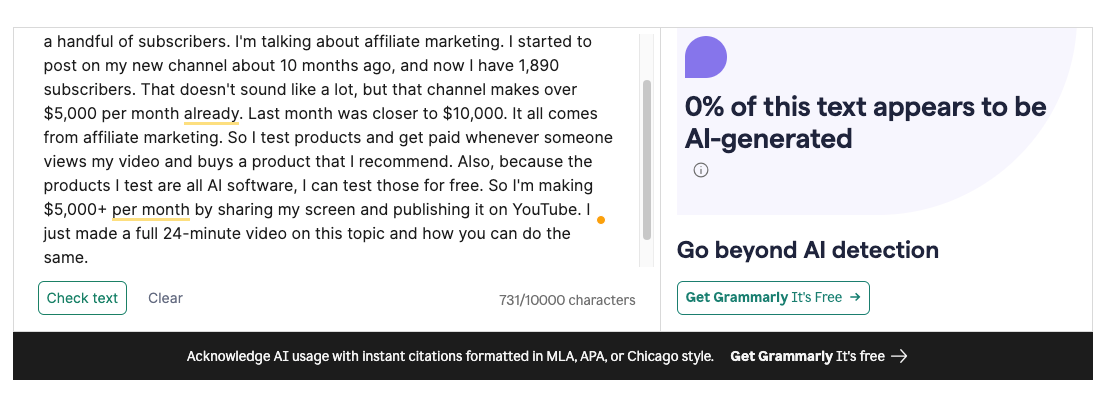Click the arrow icon in the black banner
1112x398 pixels.
(899, 356)
